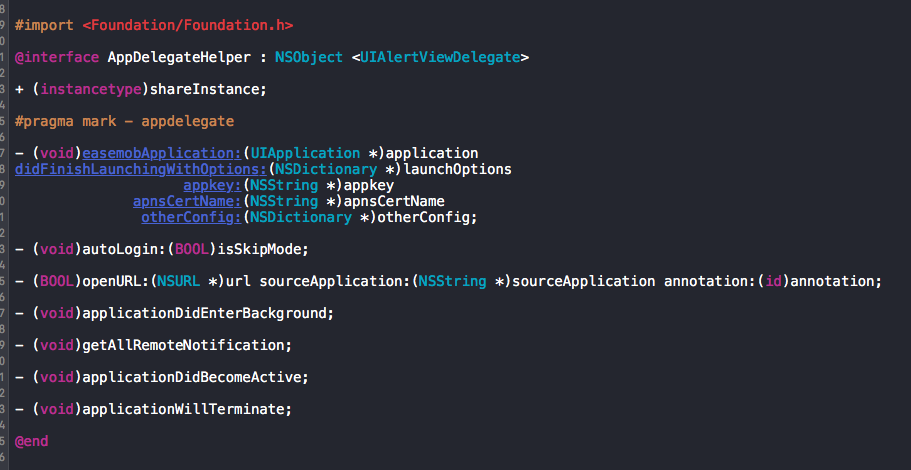Click the @end keyword

tap(32, 441)
